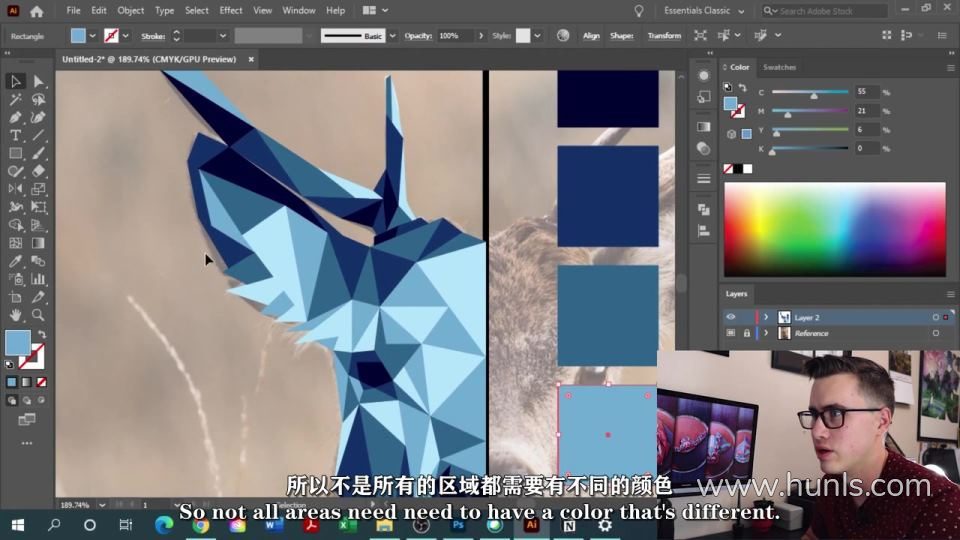Select the Scale tool

tap(38, 189)
